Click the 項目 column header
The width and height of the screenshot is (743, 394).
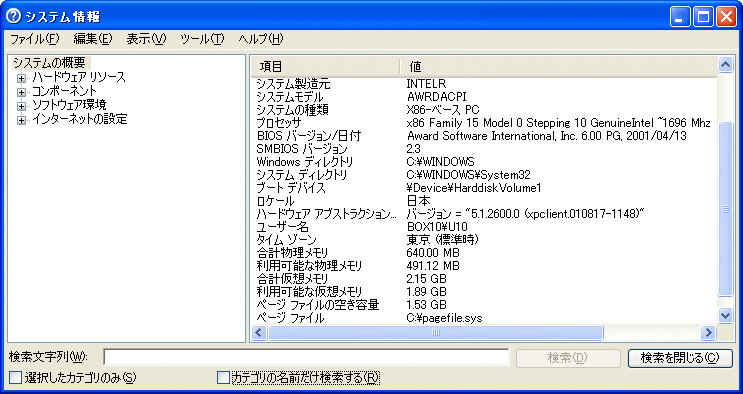coord(325,67)
